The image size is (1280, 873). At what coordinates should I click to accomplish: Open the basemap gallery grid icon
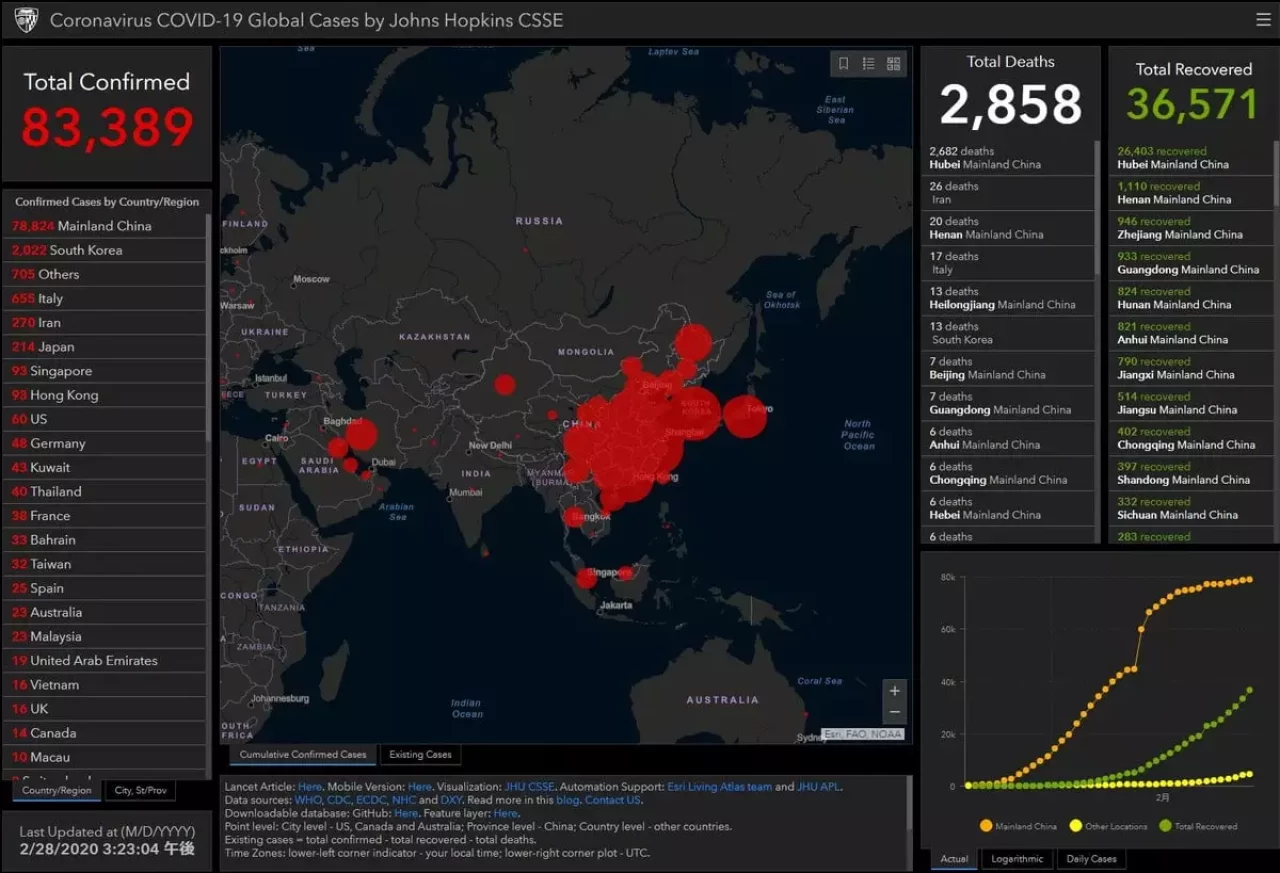coord(893,64)
